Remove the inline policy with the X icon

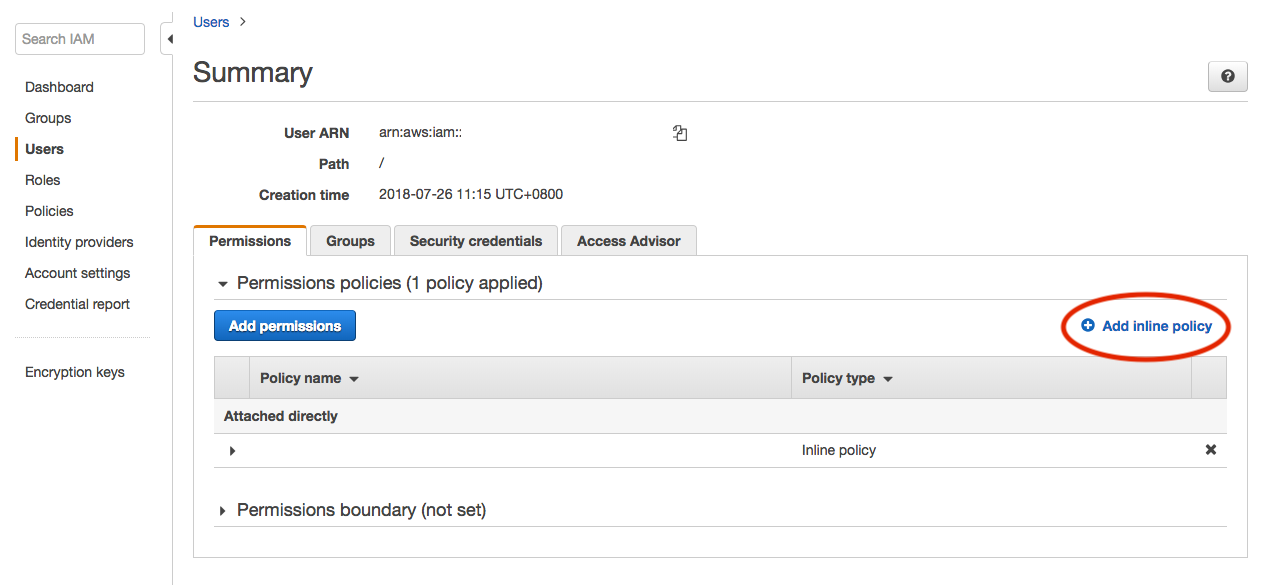(1210, 450)
